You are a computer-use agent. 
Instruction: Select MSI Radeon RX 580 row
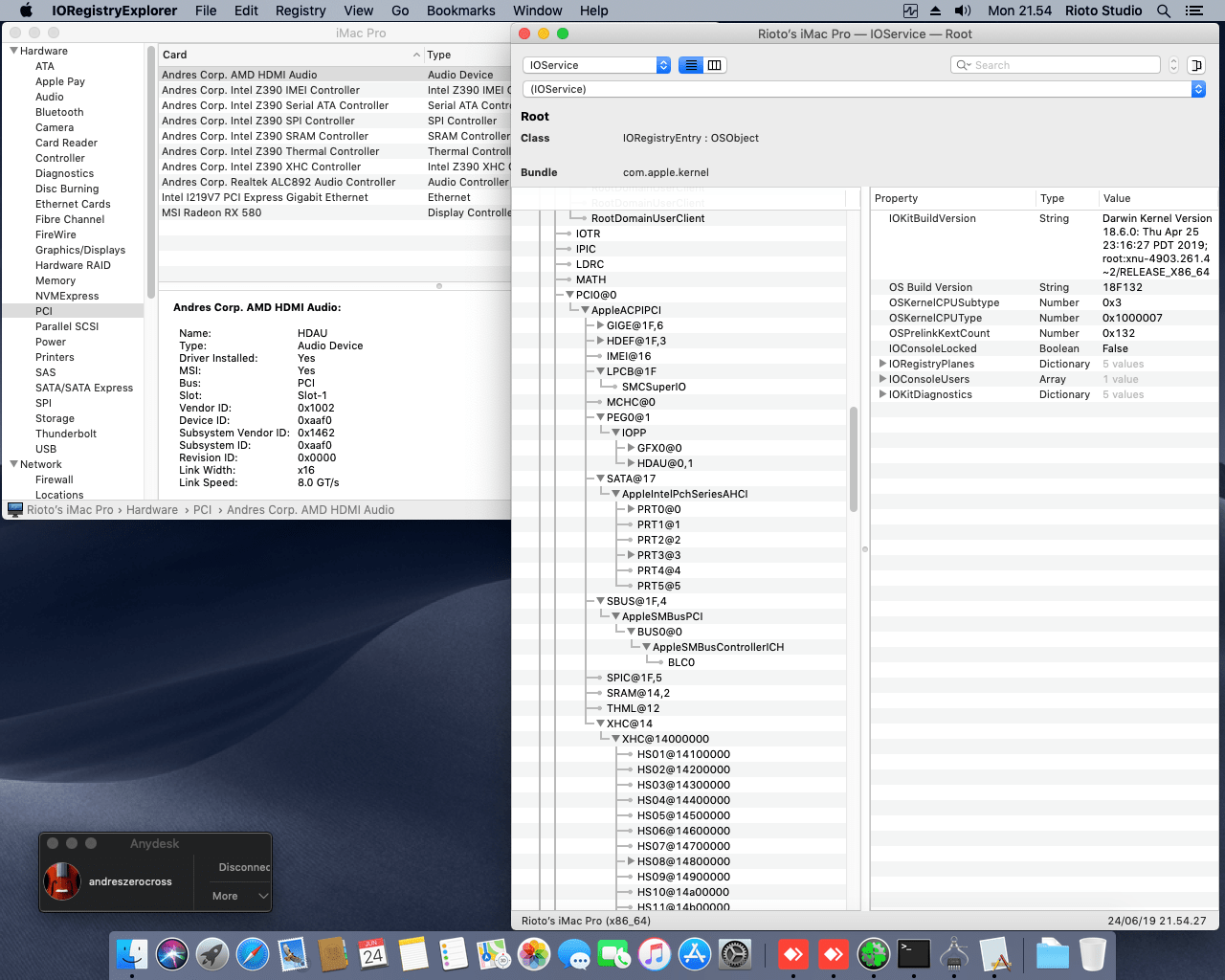(334, 212)
